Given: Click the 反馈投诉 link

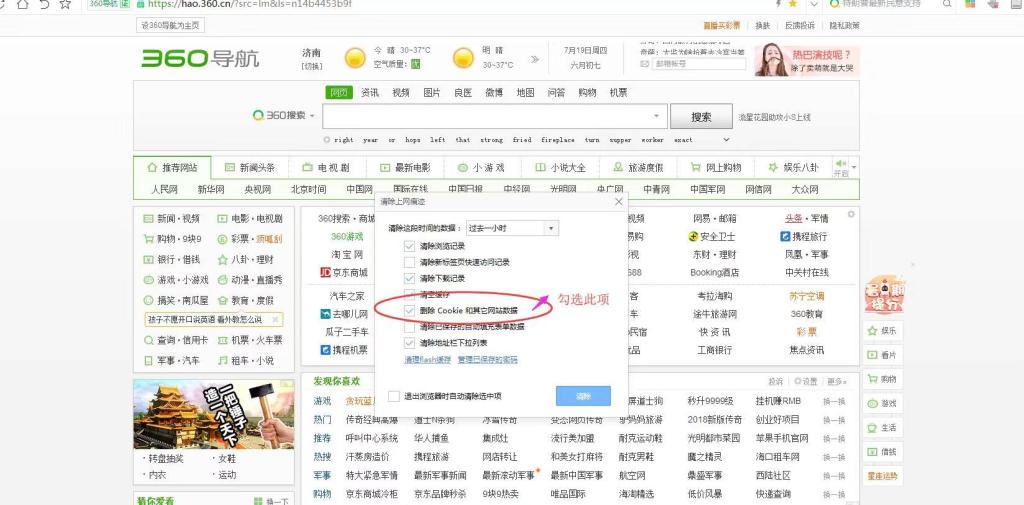Looking at the screenshot, I should [x=800, y=25].
